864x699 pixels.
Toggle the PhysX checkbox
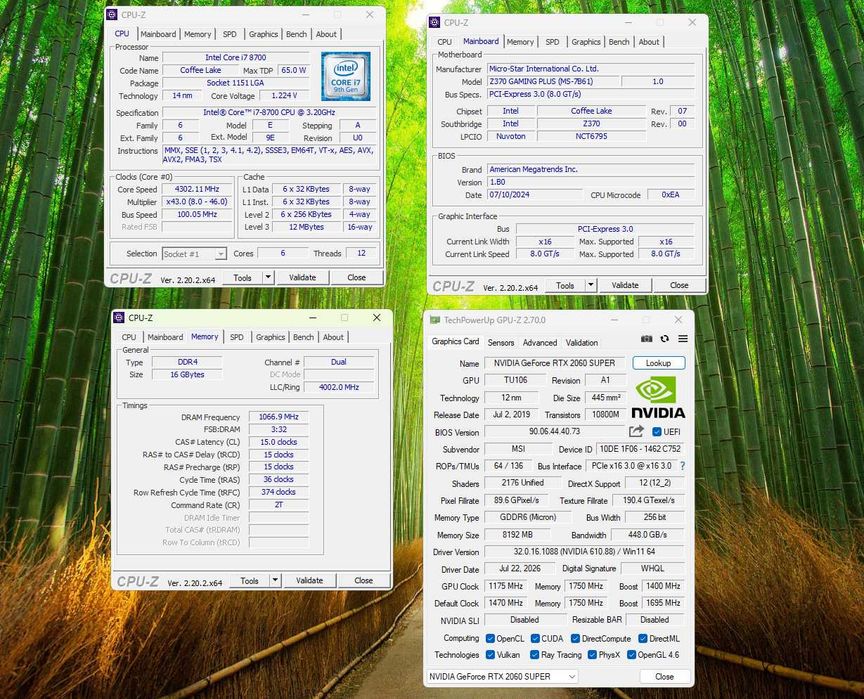click(x=592, y=655)
